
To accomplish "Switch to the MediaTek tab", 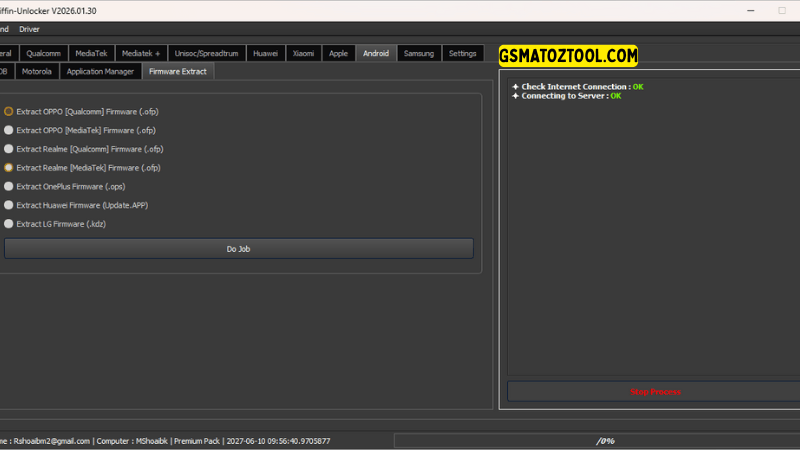I will click(91, 53).
